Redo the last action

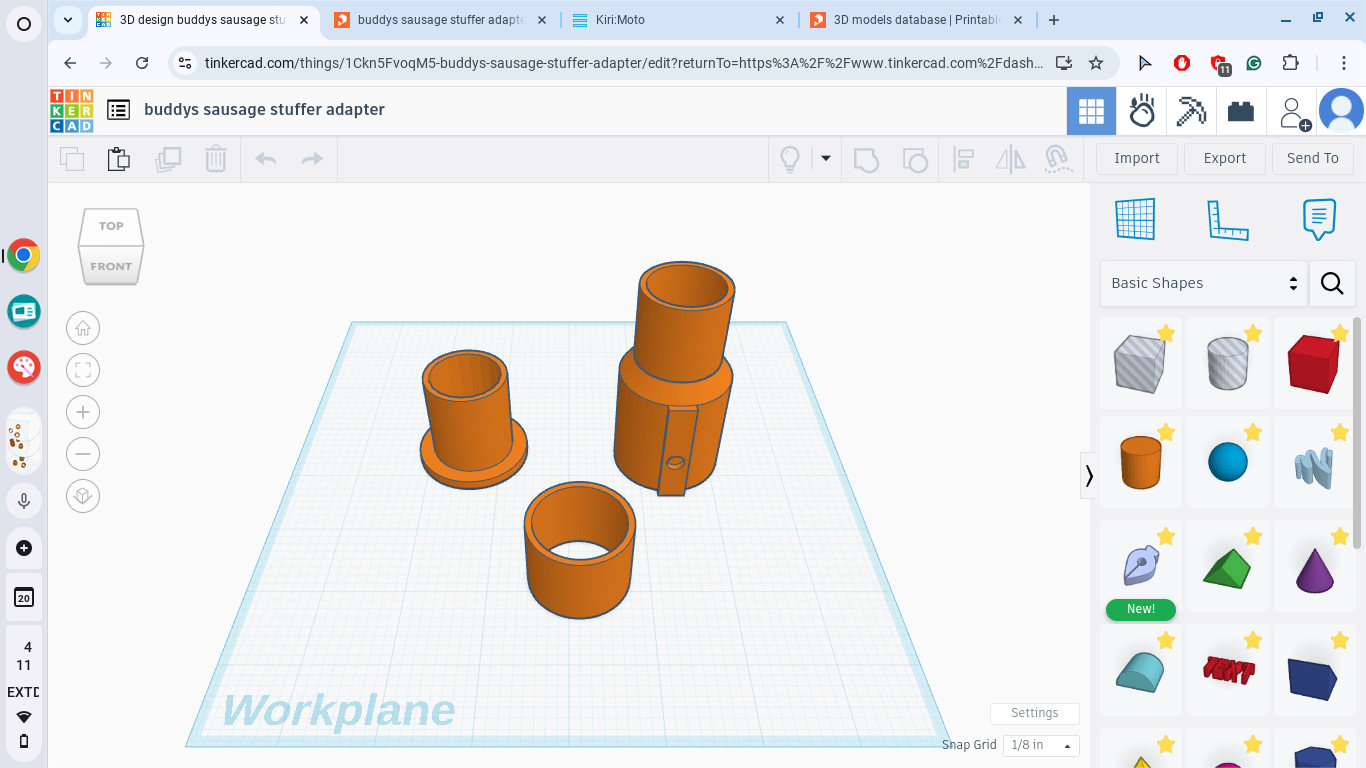[313, 159]
